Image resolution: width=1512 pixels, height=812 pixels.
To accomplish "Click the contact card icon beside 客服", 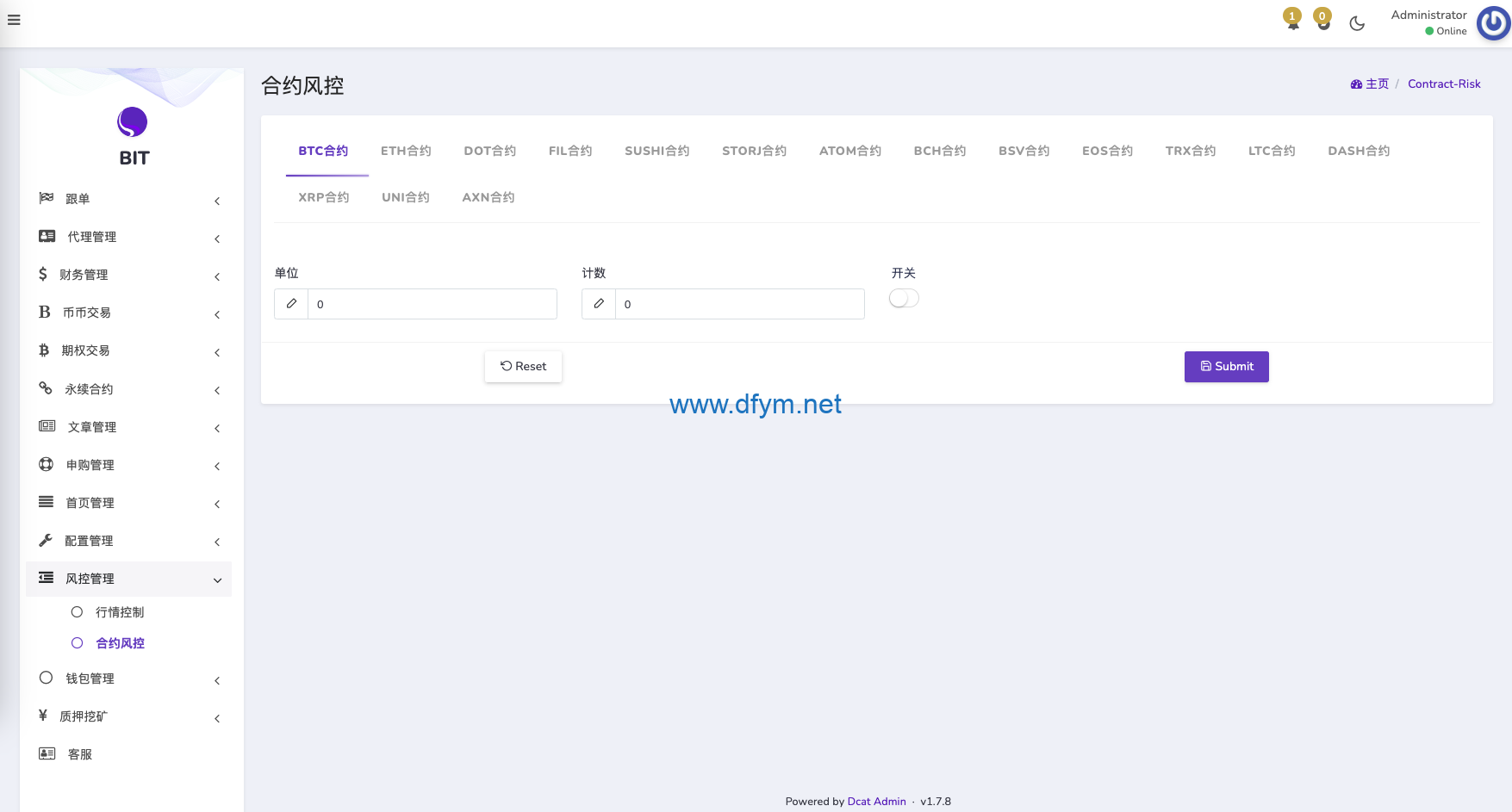I will click(x=47, y=753).
